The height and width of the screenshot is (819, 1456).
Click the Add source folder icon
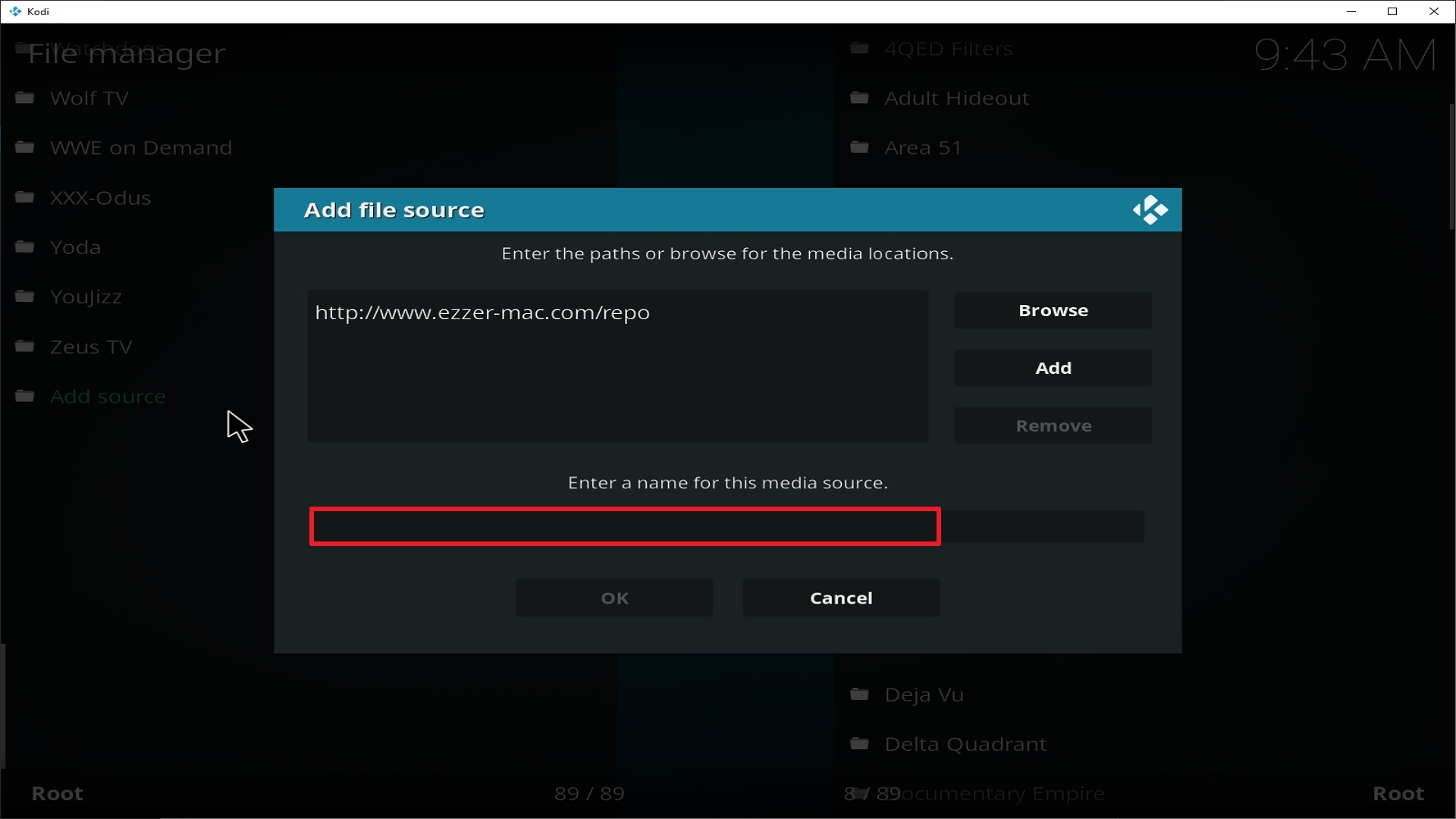click(25, 396)
